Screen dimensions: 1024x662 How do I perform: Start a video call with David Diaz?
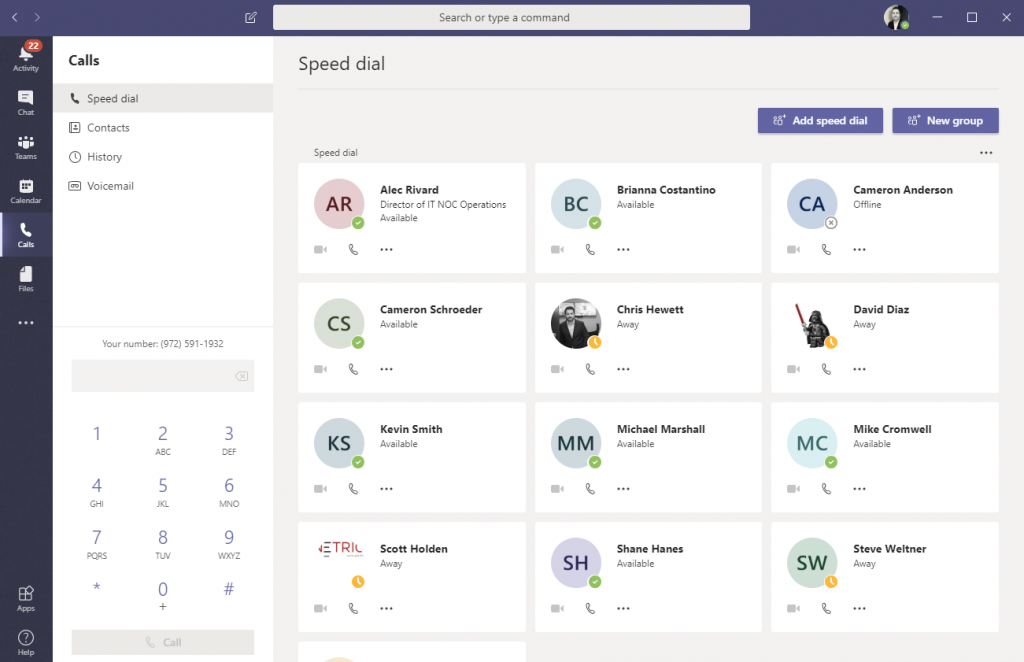(x=792, y=369)
